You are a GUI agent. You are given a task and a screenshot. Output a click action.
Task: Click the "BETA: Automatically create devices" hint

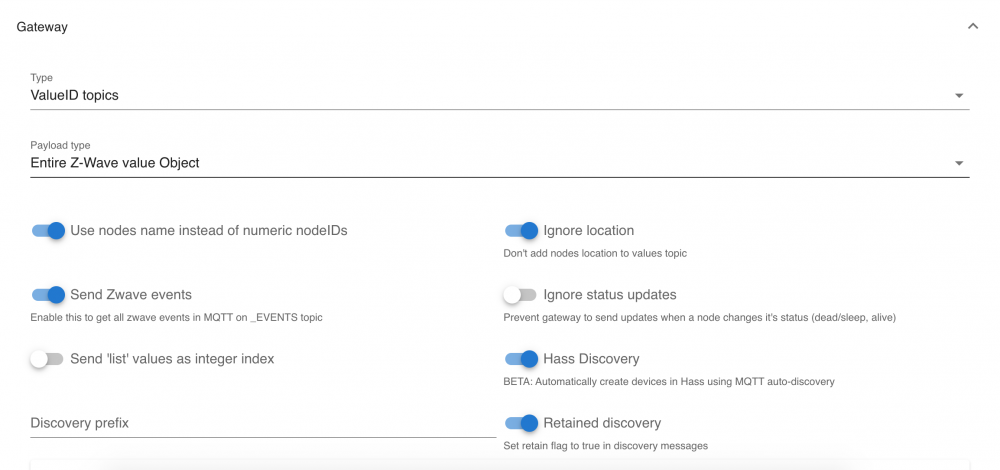pos(668,381)
